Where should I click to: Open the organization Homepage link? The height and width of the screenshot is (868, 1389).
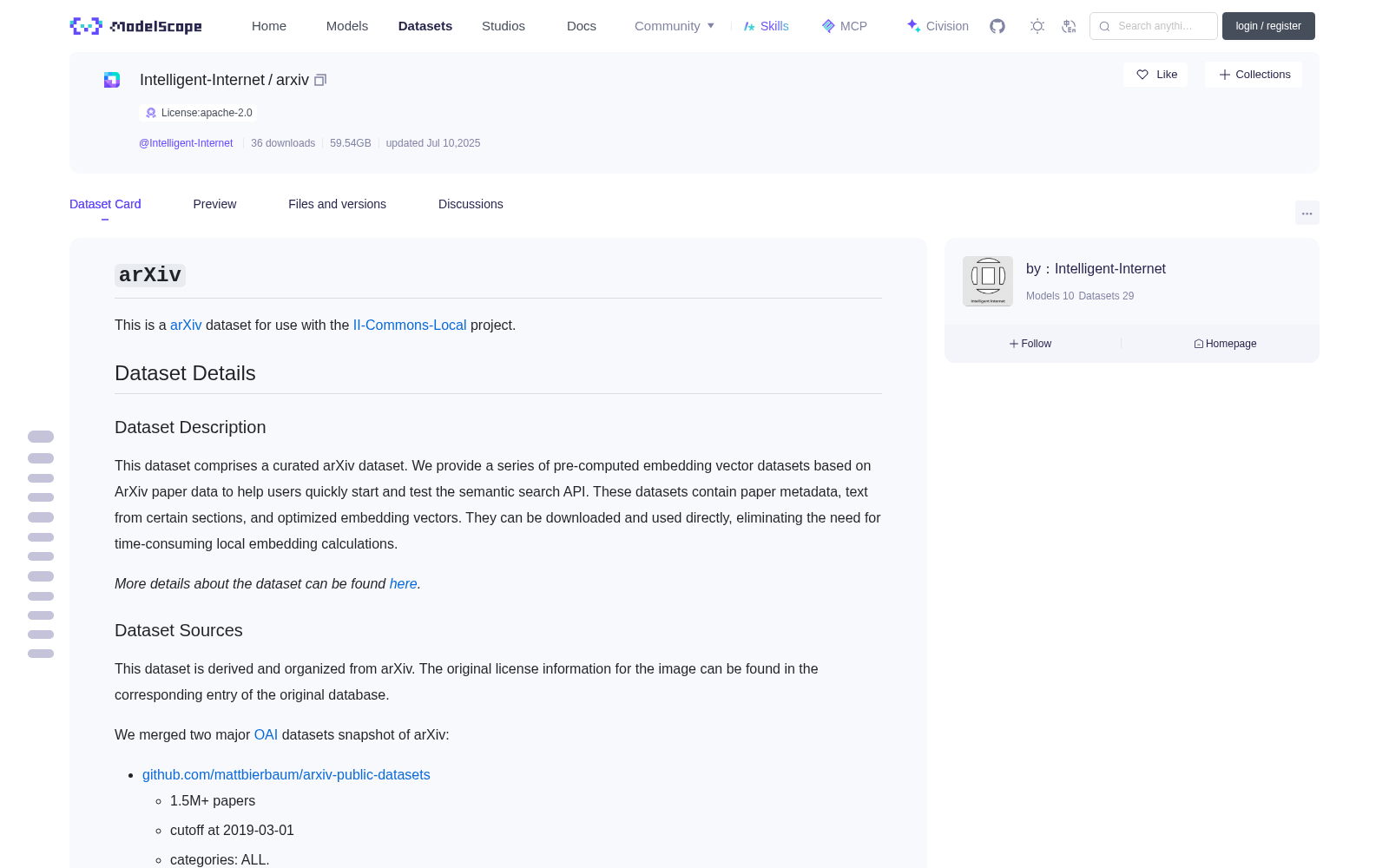pyautogui.click(x=1225, y=344)
